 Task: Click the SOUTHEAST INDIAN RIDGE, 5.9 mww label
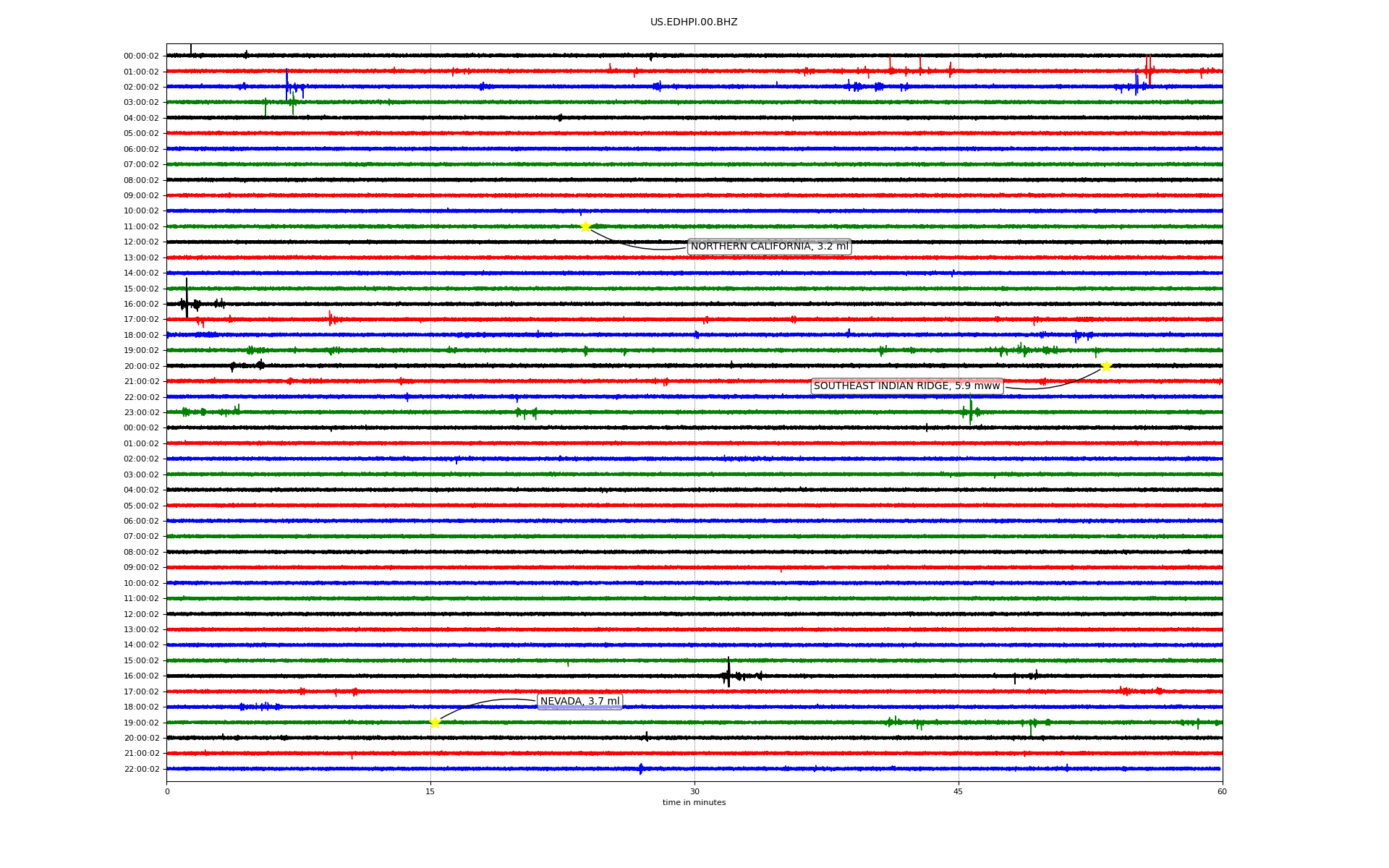[906, 386]
